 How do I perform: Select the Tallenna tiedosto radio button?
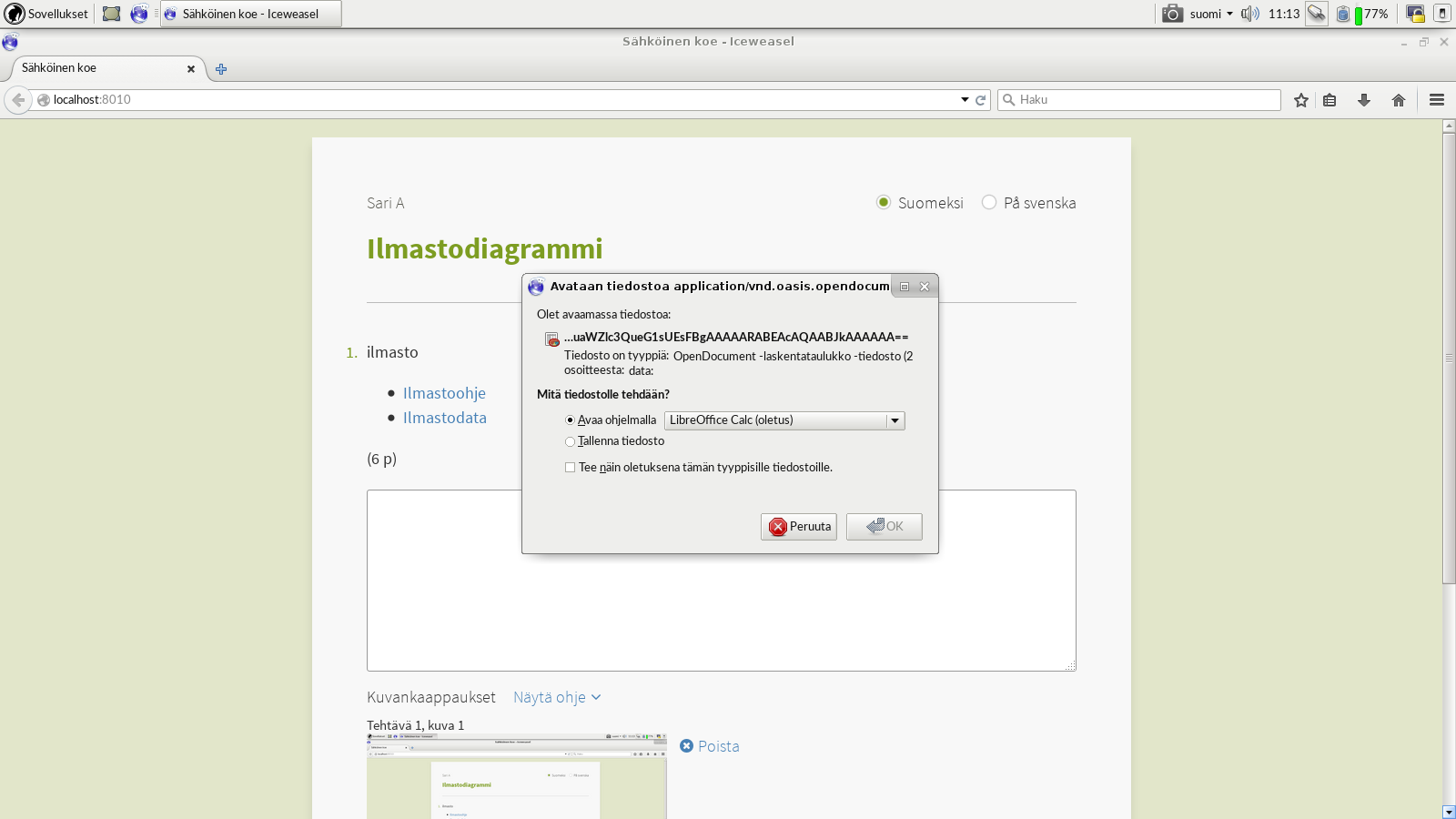[x=571, y=441]
